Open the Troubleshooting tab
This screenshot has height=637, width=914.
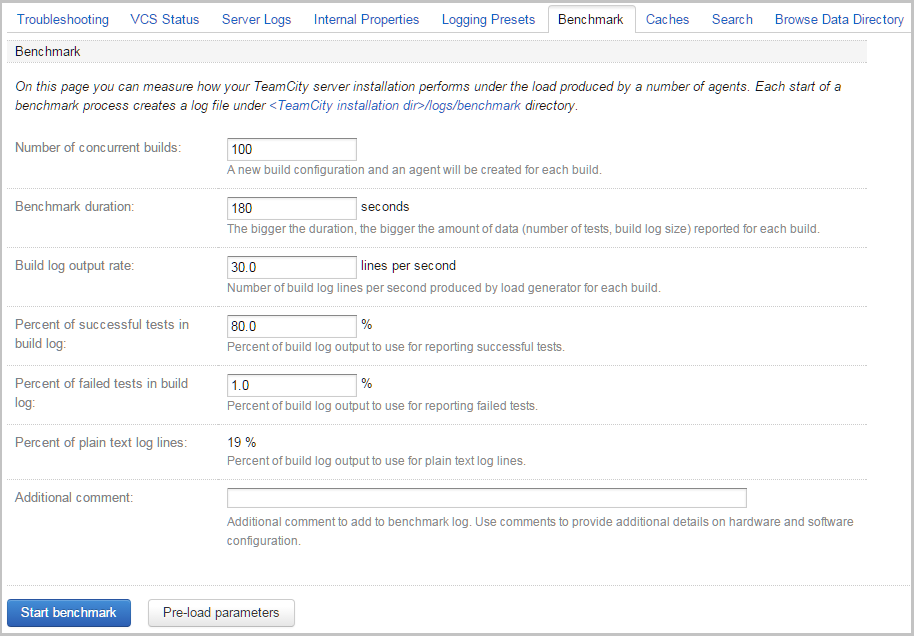(62, 20)
